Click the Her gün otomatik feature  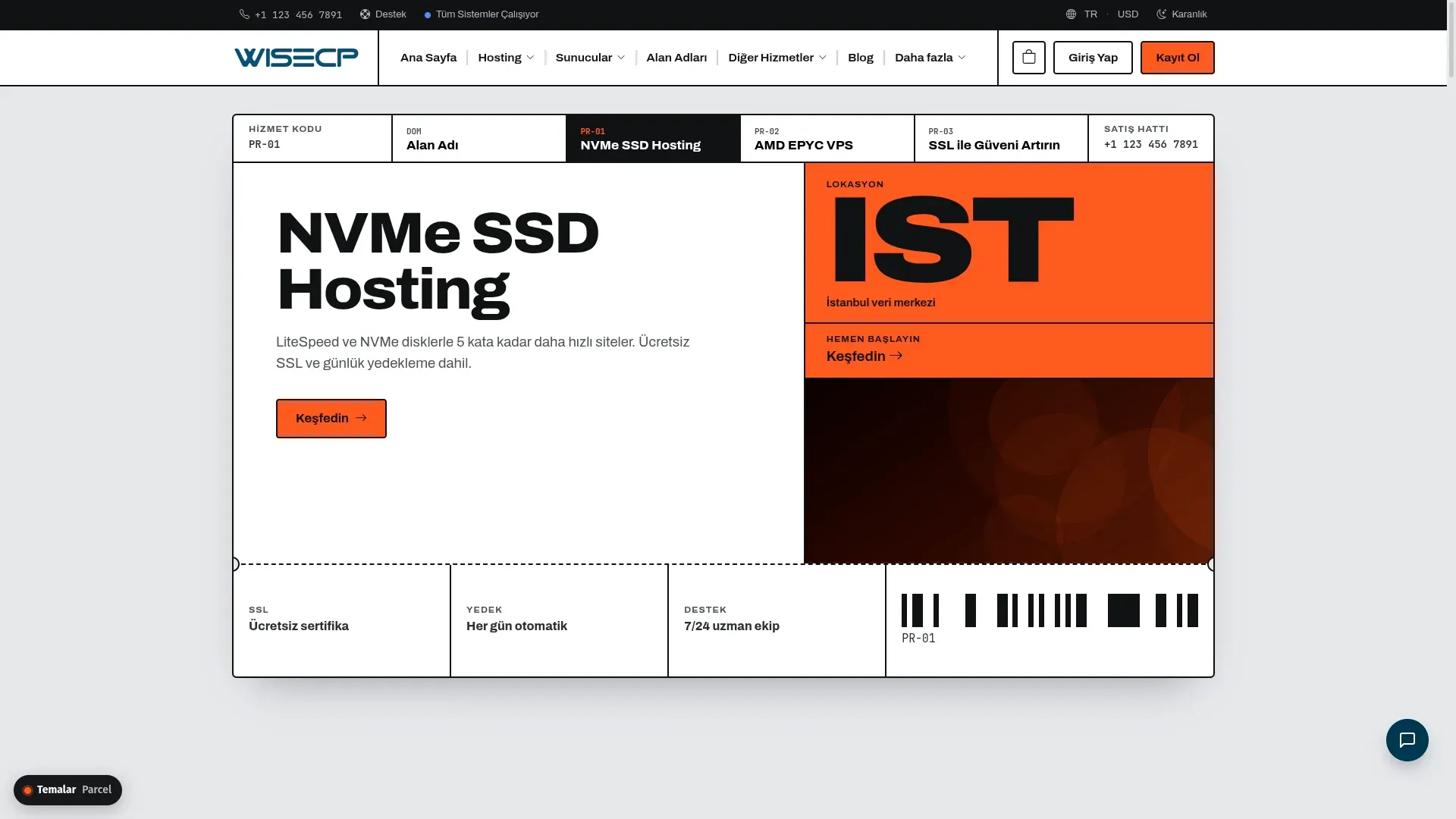click(516, 626)
